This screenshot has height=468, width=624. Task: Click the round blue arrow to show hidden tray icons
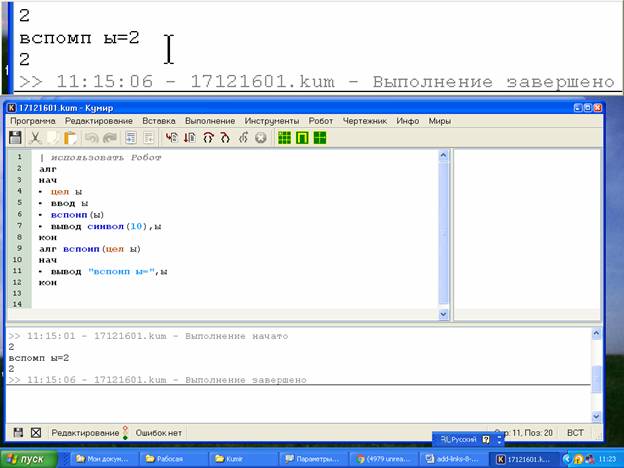[x=567, y=459]
